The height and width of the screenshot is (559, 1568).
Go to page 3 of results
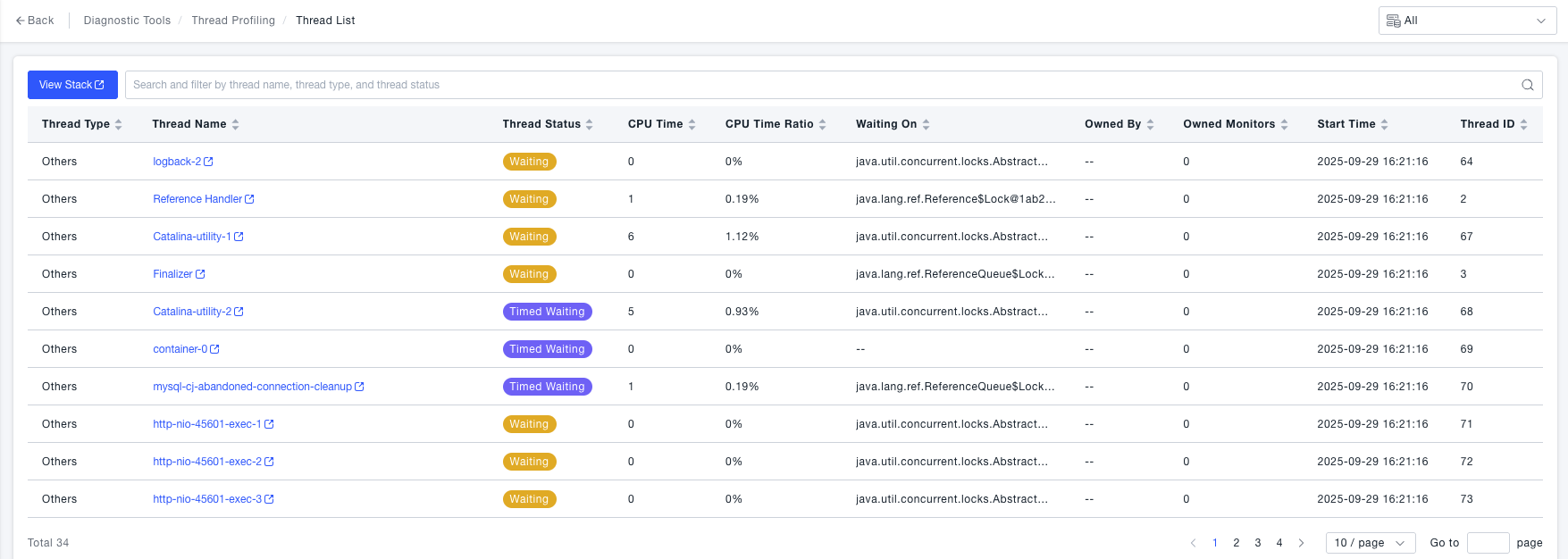click(1258, 543)
